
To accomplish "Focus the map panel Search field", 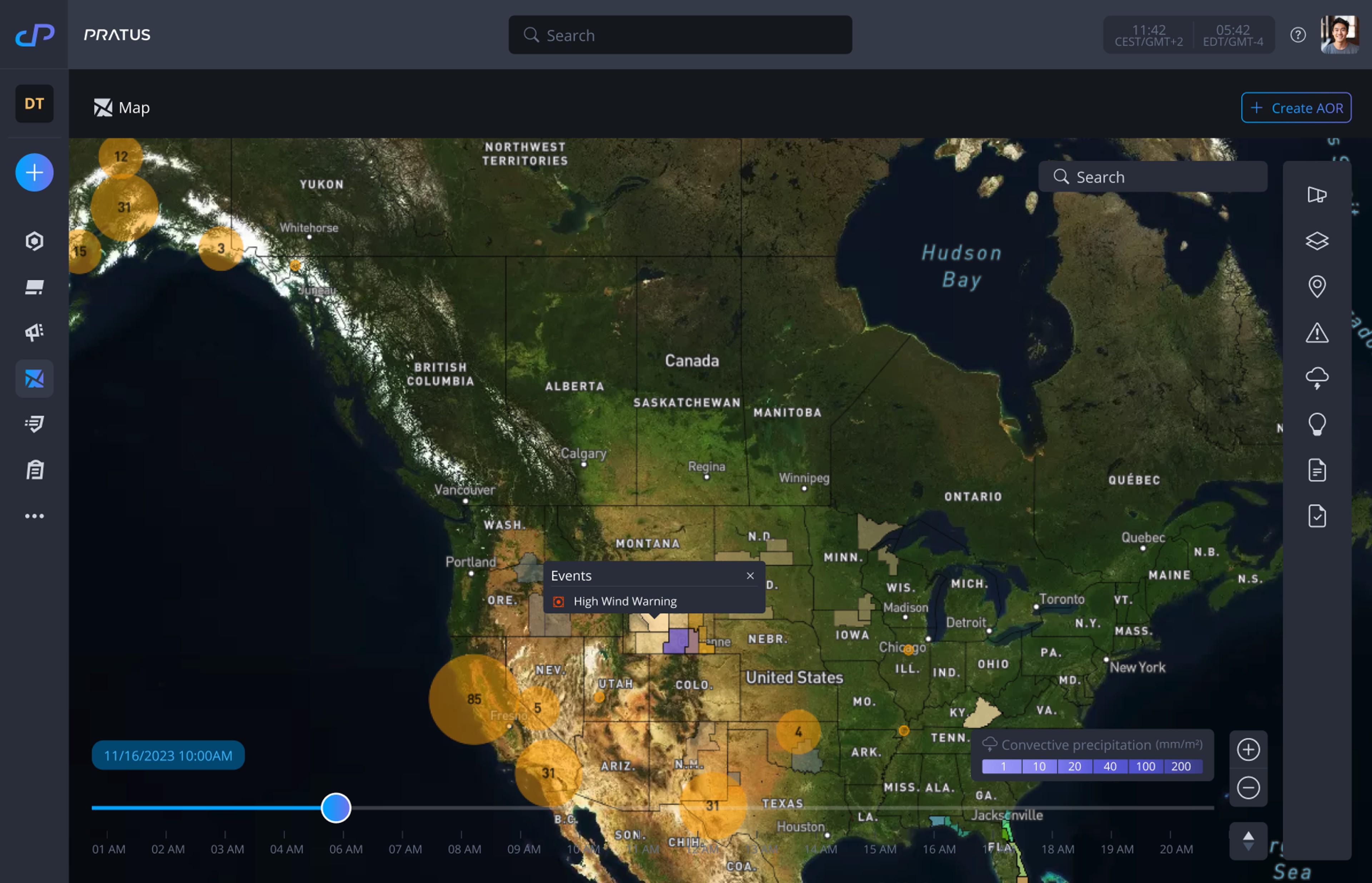I will pyautogui.click(x=1152, y=177).
